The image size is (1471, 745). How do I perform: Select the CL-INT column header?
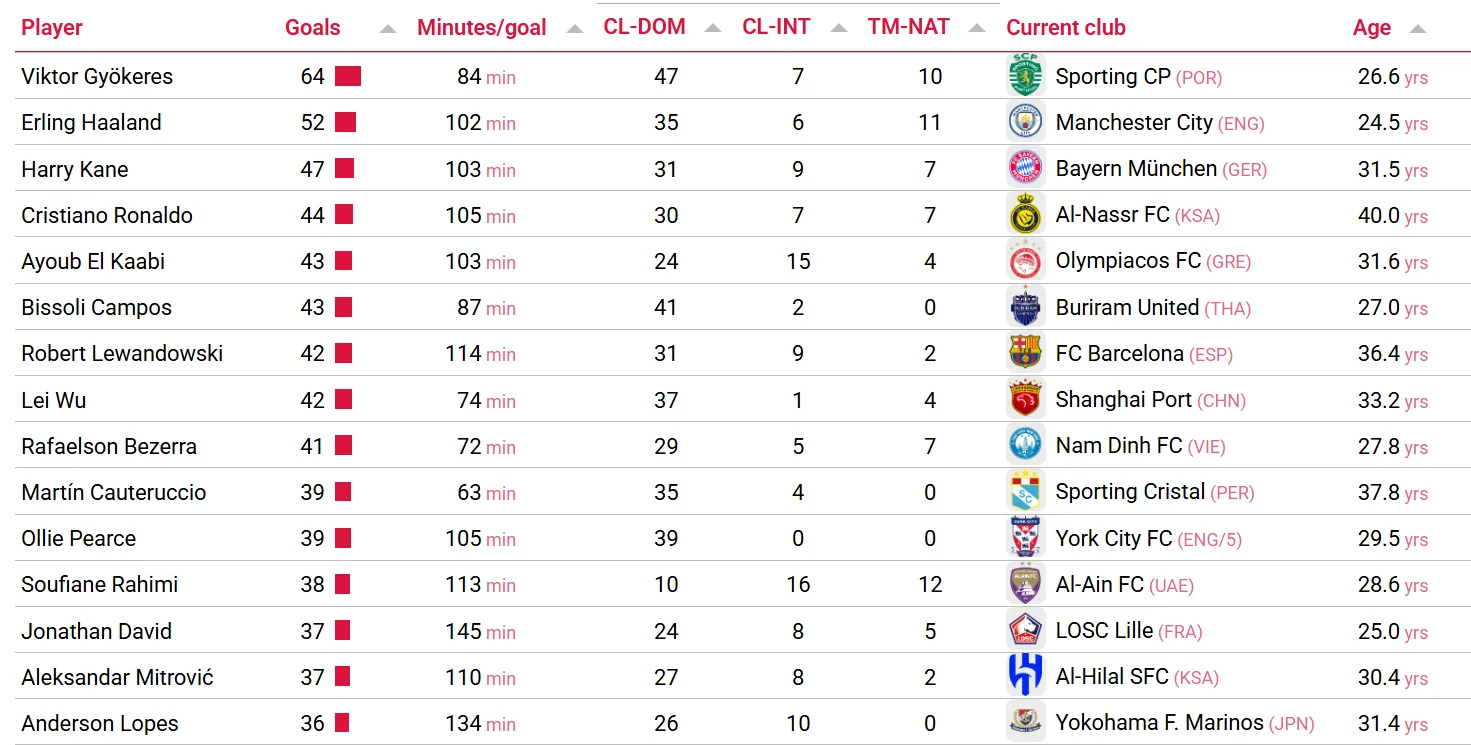point(776,27)
